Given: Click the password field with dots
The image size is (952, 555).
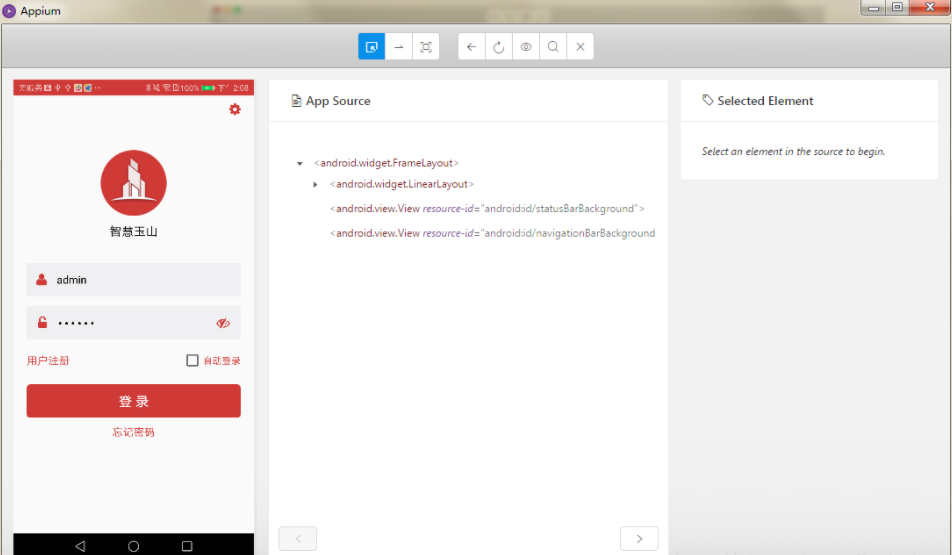Looking at the screenshot, I should point(134,322).
